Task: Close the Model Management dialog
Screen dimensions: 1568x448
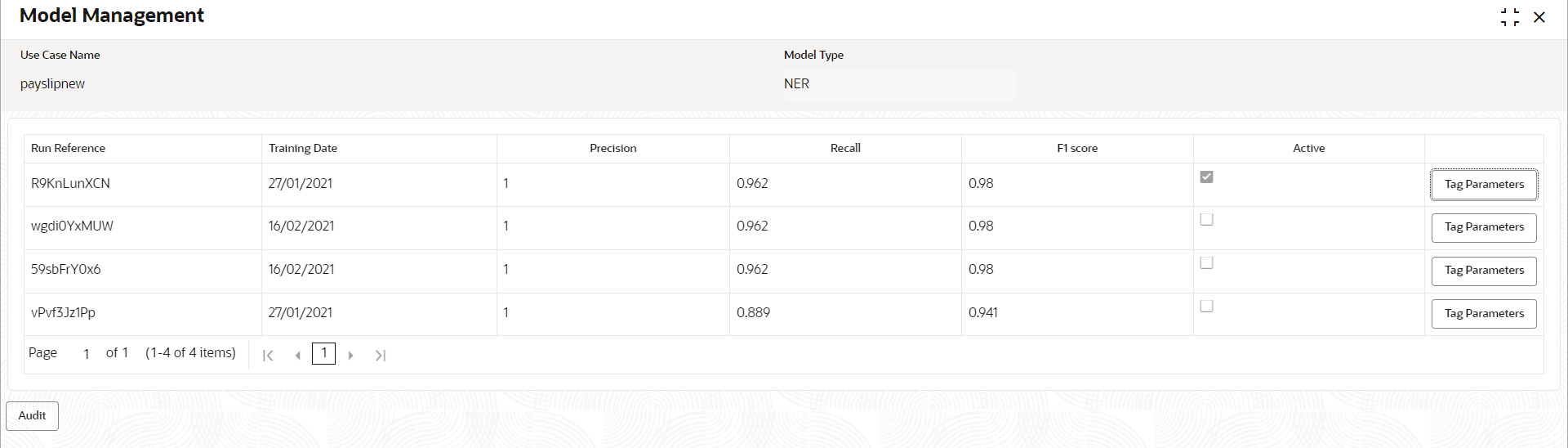Action: click(x=1539, y=17)
